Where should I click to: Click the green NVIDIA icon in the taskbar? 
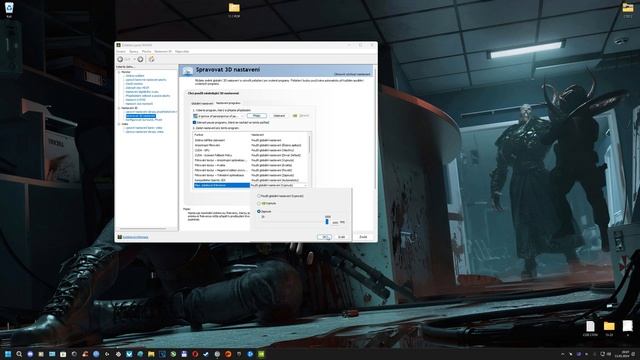[x=261, y=354]
